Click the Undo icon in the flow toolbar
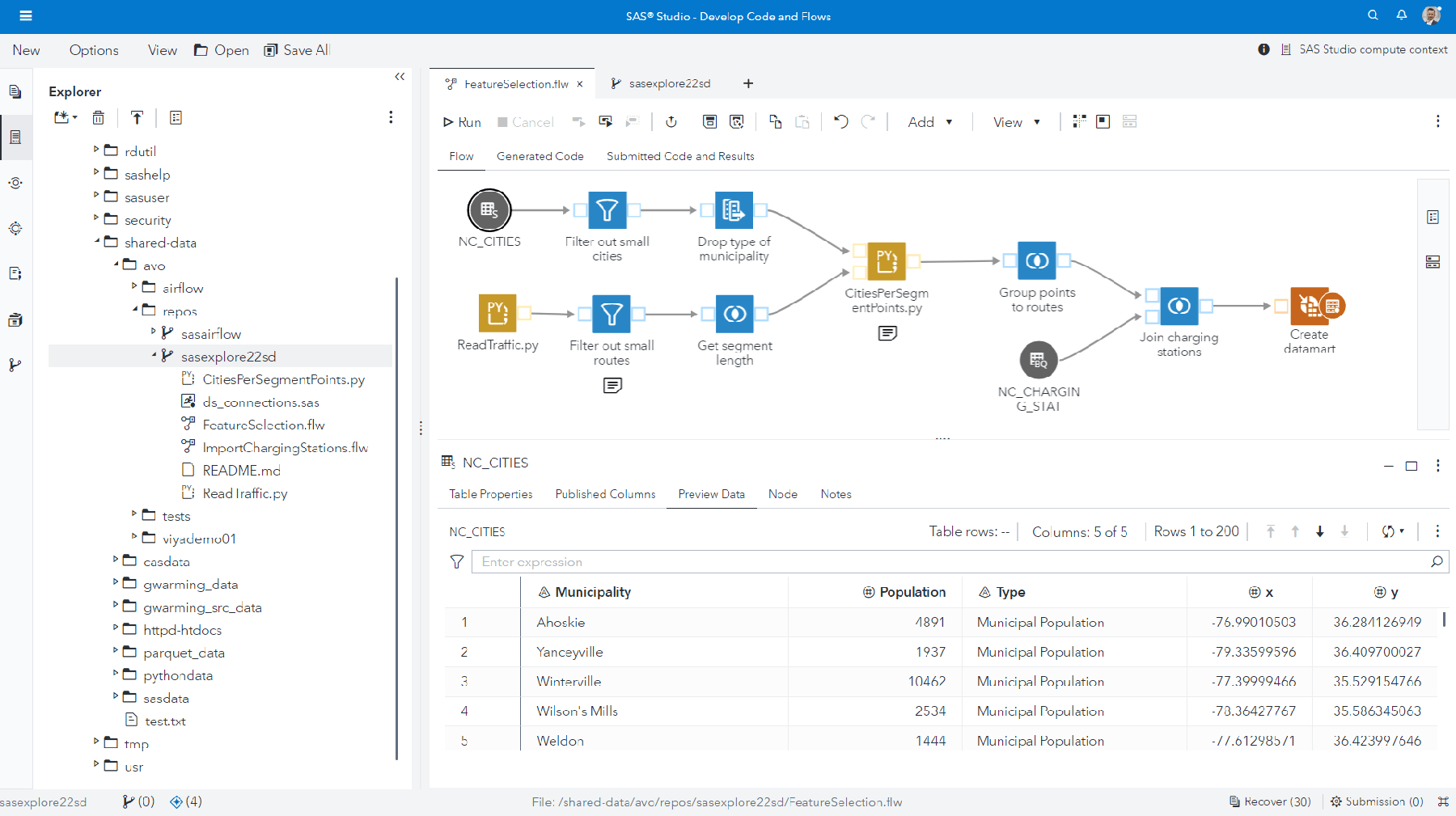Image resolution: width=1456 pixels, height=816 pixels. 840,121
